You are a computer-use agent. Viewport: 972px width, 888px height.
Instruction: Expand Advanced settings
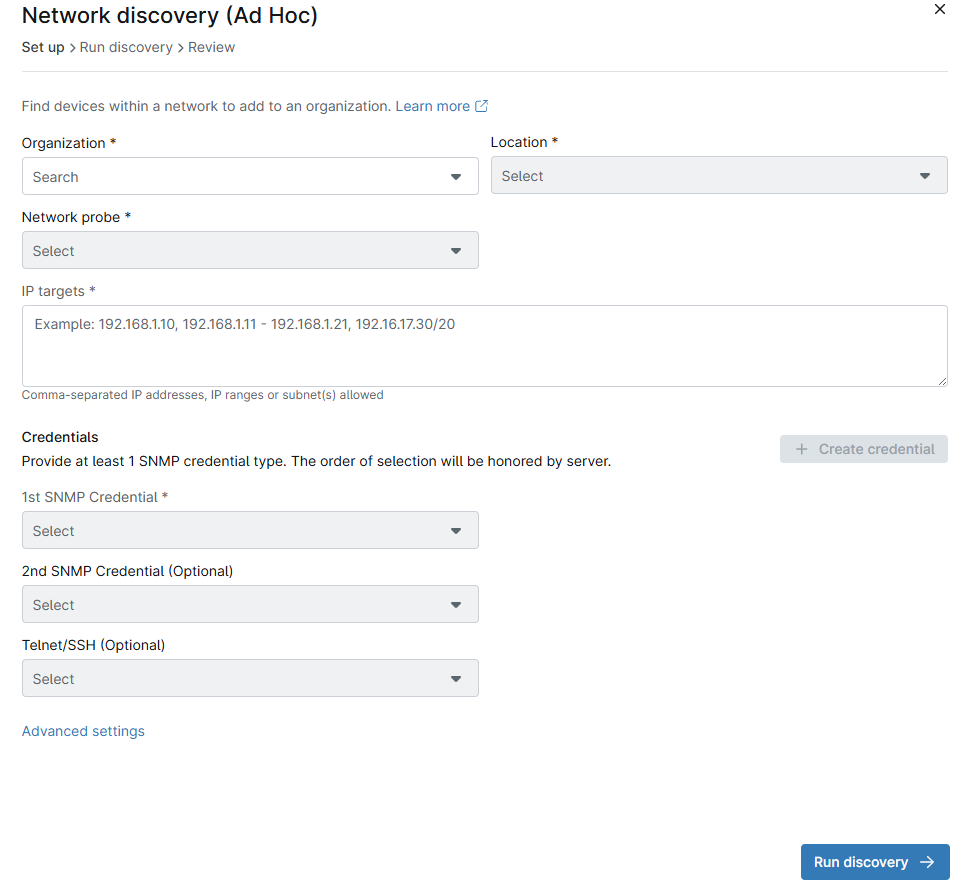(83, 731)
